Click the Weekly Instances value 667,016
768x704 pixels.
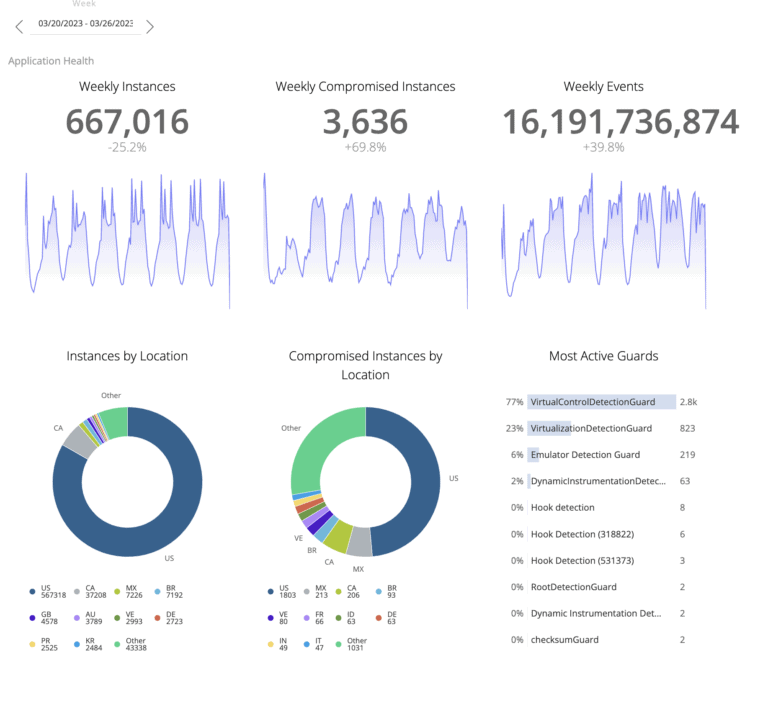[x=127, y=121]
